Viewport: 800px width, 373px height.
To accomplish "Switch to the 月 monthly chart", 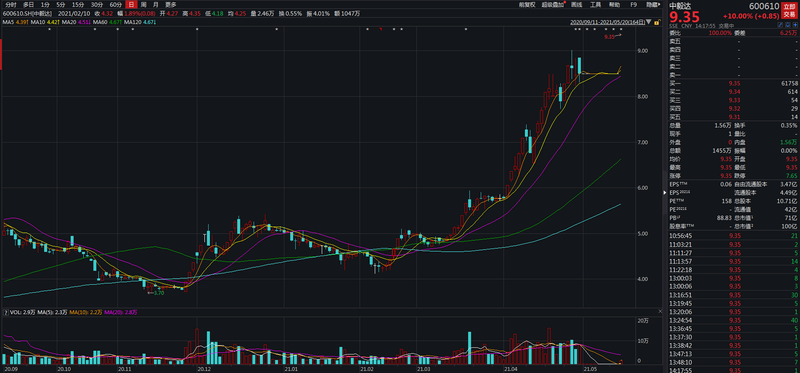I will [156, 5].
